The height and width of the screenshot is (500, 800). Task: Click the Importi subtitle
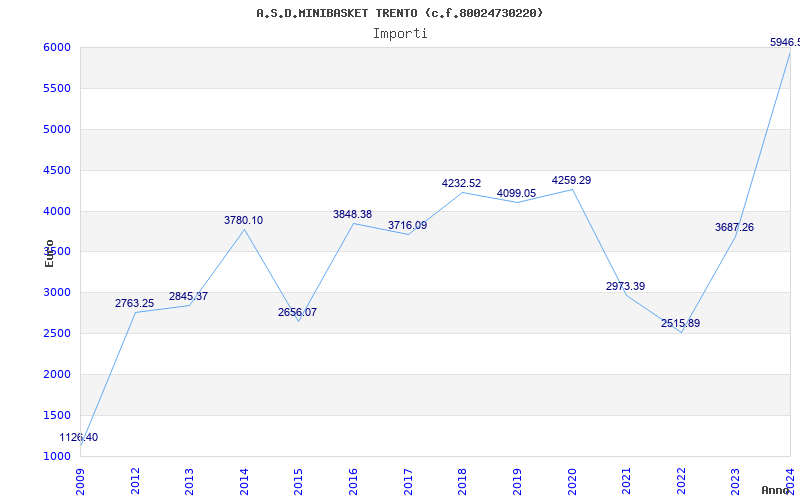click(x=400, y=34)
